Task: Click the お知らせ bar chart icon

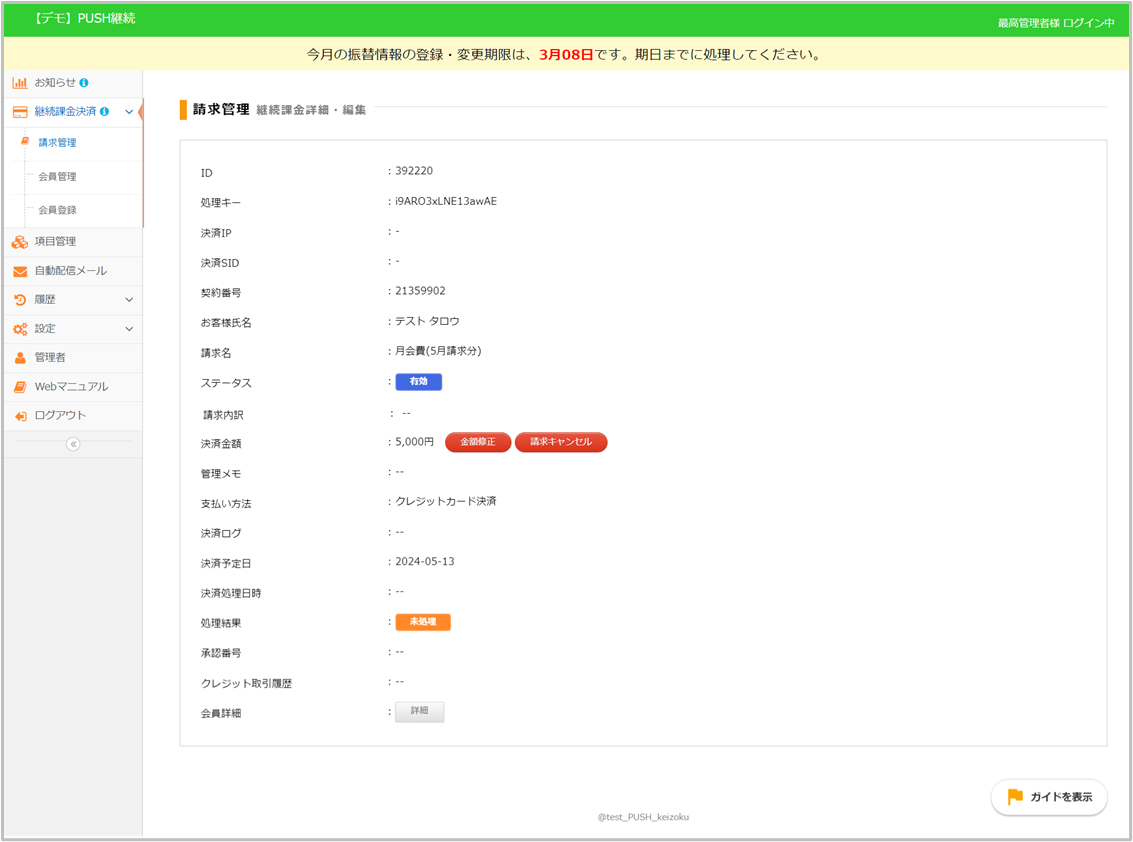Action: pyautogui.click(x=19, y=83)
